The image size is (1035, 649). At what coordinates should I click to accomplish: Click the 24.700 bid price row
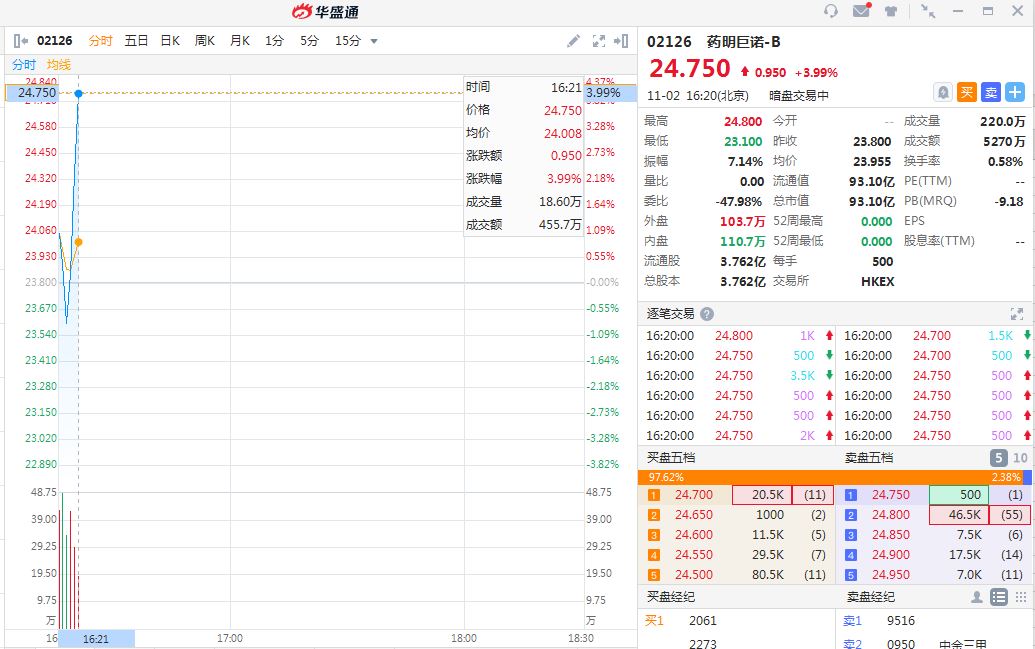[694, 495]
